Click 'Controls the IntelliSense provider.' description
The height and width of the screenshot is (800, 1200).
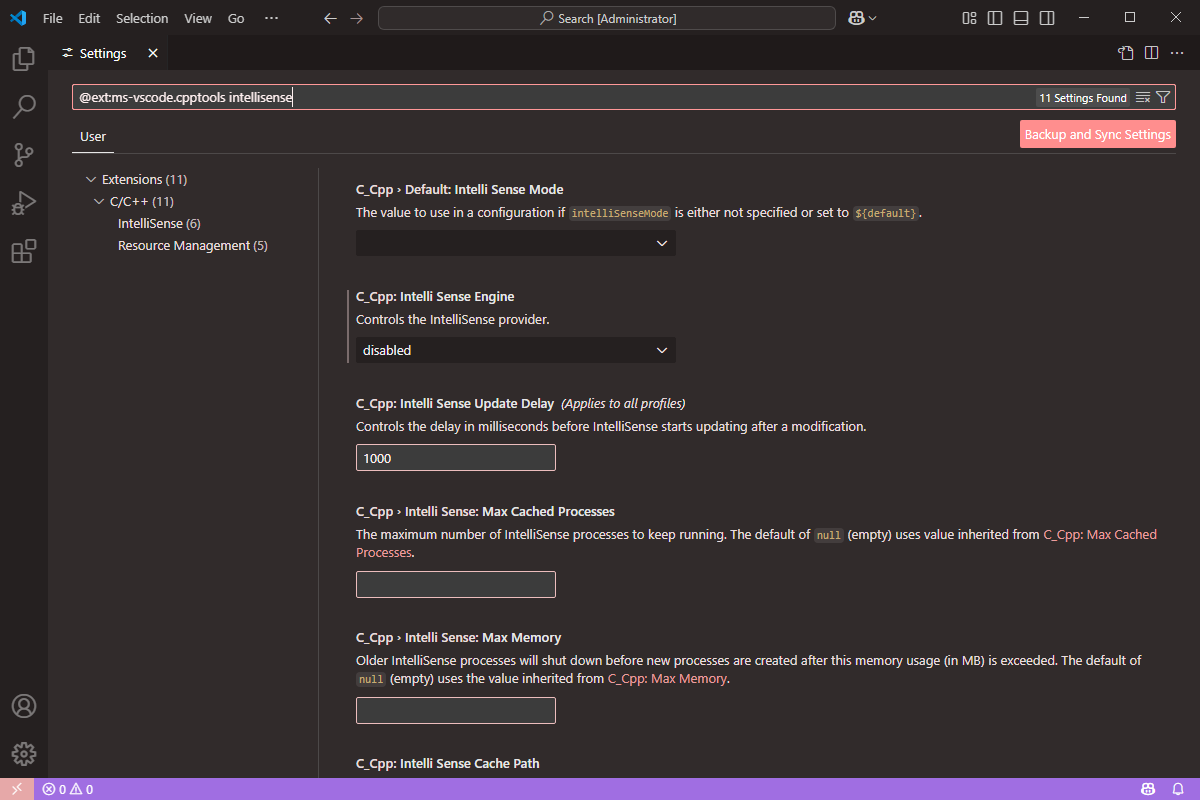(x=453, y=320)
